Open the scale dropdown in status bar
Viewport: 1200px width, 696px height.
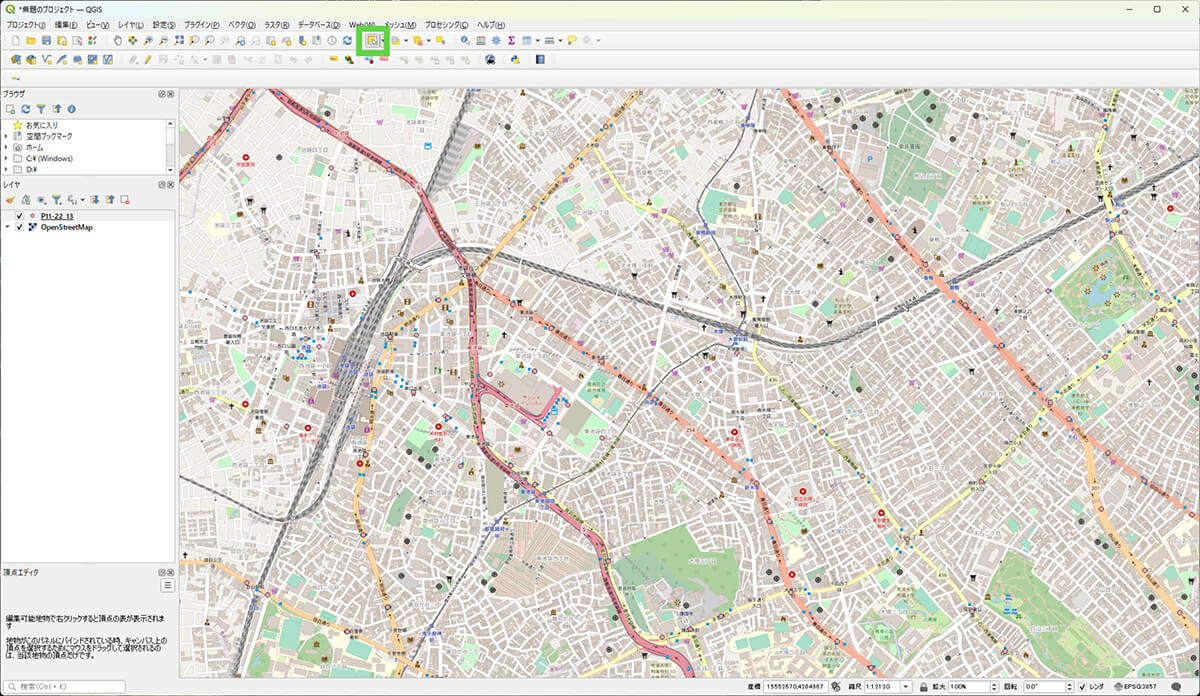point(906,686)
